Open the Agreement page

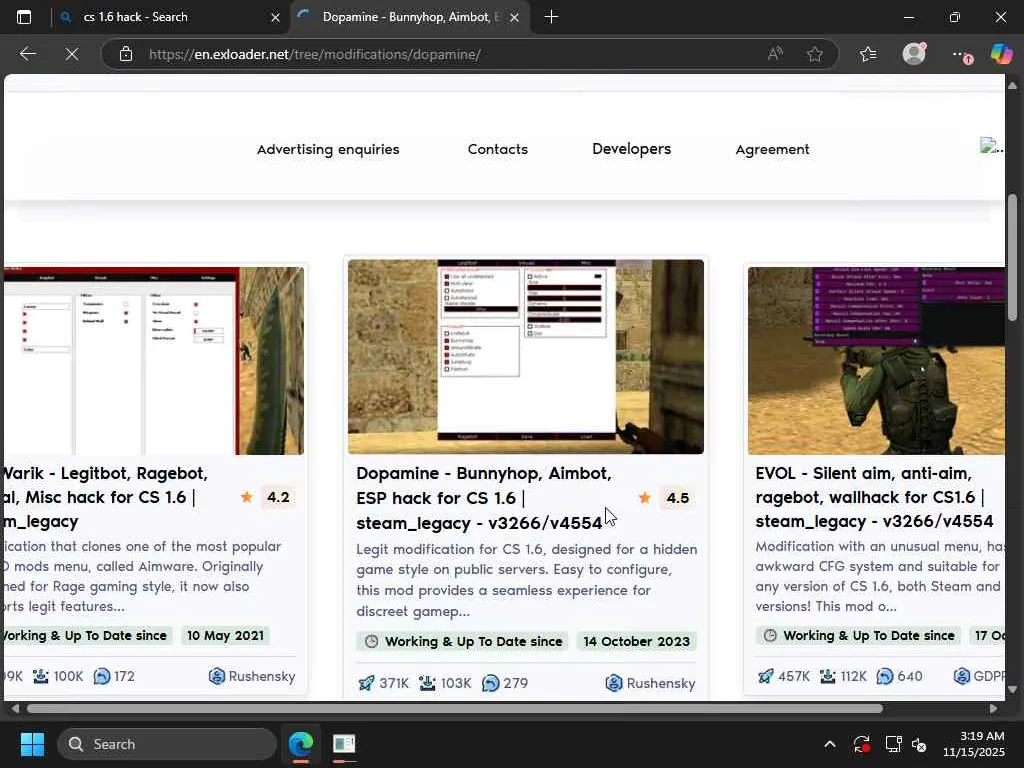(x=773, y=149)
